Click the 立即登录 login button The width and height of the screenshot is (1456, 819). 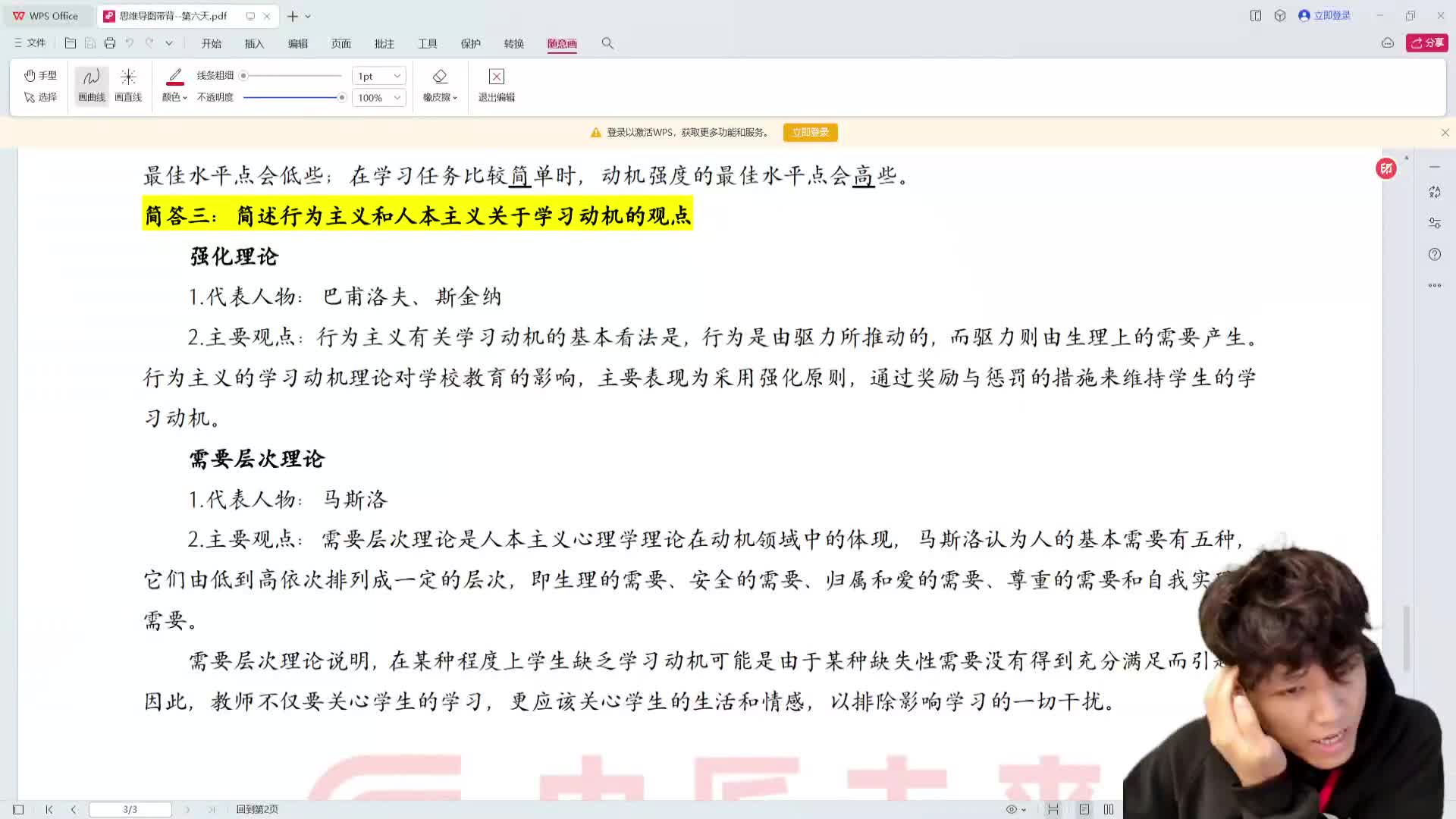(x=810, y=132)
